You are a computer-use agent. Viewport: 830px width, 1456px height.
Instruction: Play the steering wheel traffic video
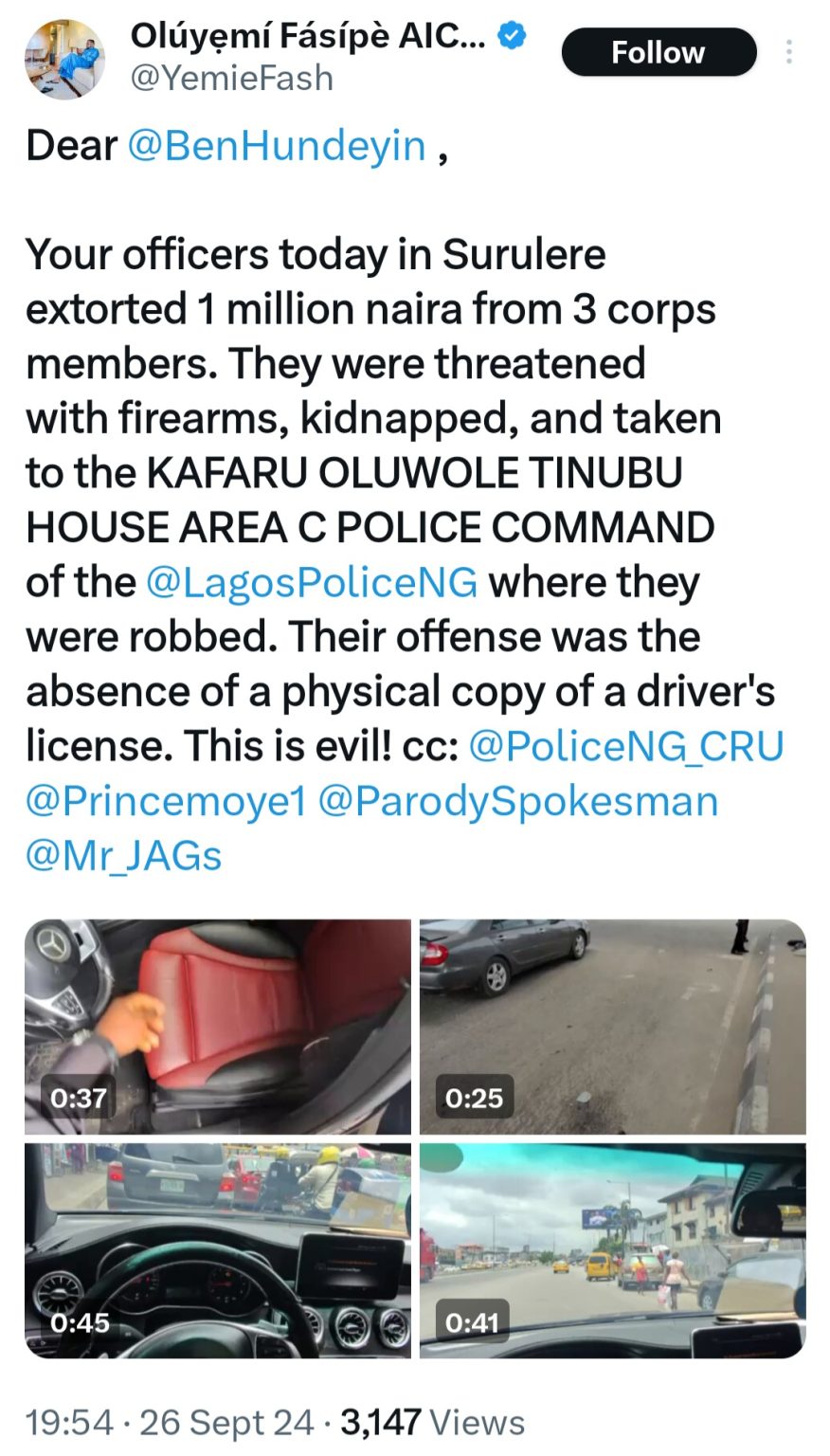[x=218, y=1250]
